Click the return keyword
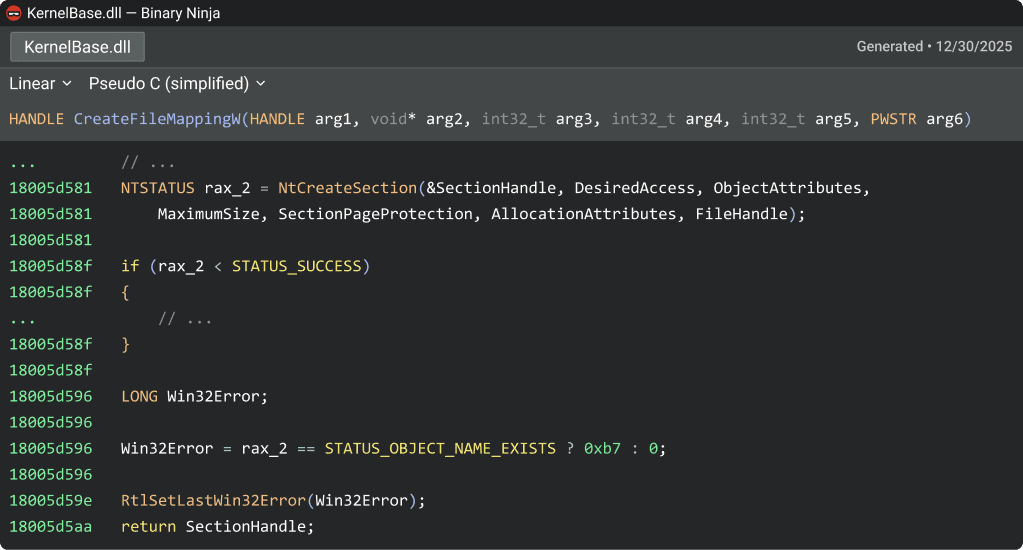Screen dimensions: 1023x550 [x=148, y=527]
